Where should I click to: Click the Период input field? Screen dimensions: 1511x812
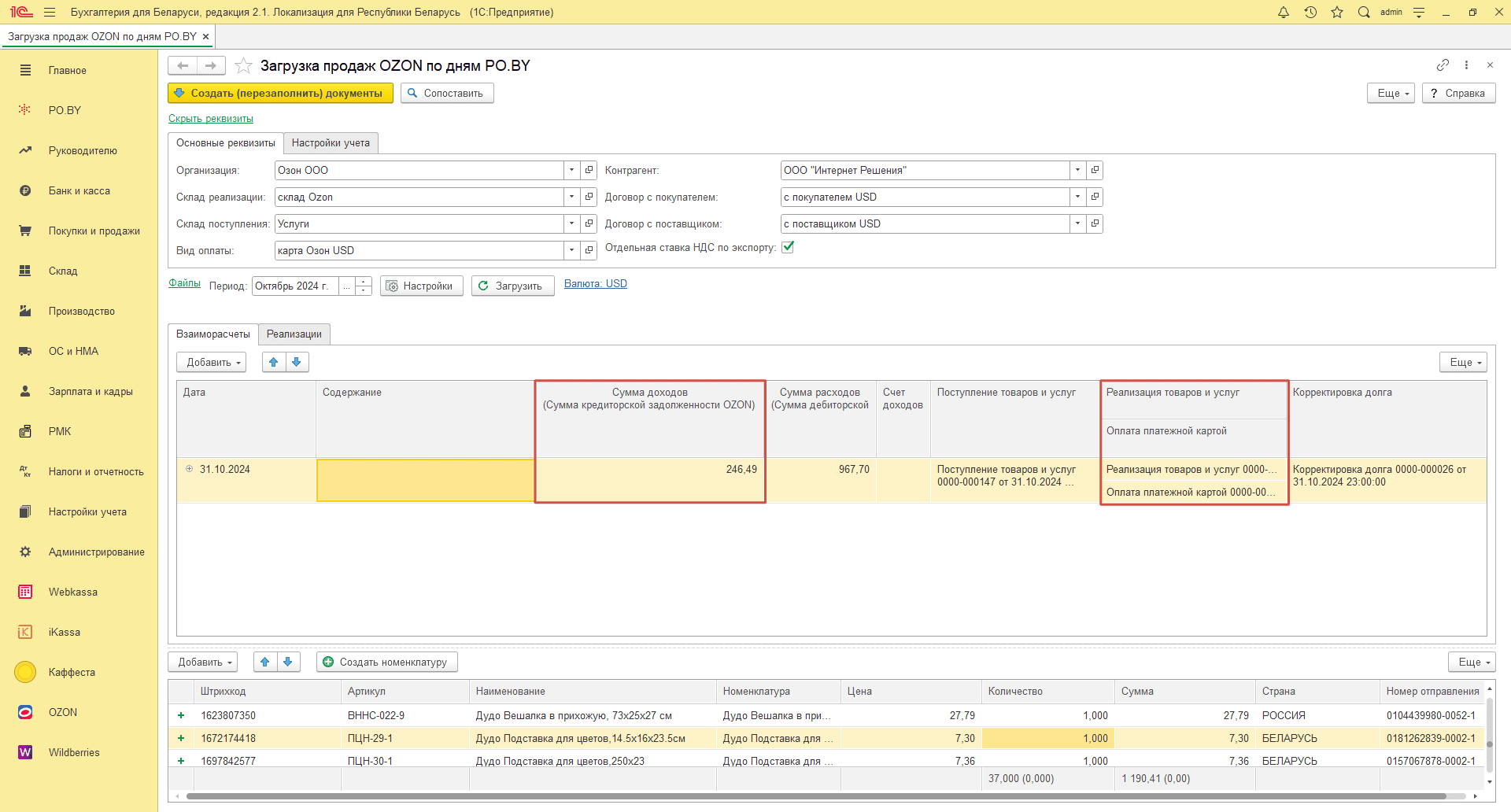[x=296, y=286]
